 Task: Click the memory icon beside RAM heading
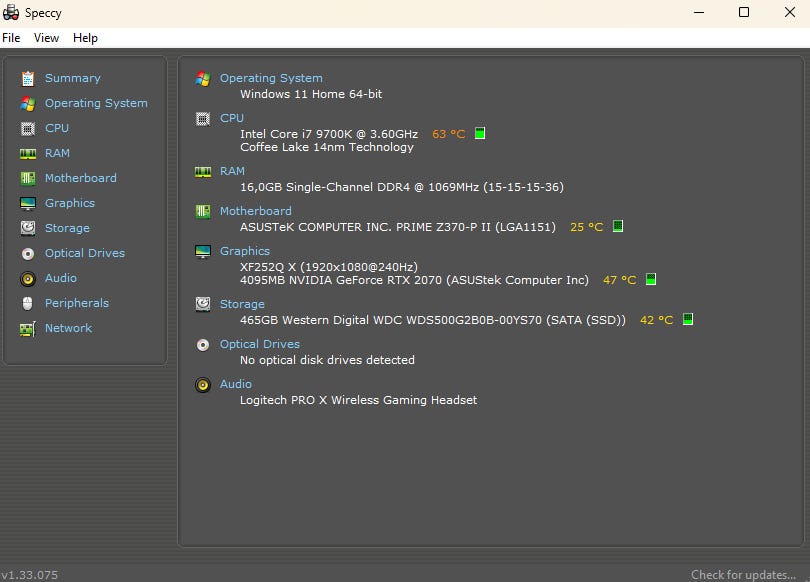point(203,171)
